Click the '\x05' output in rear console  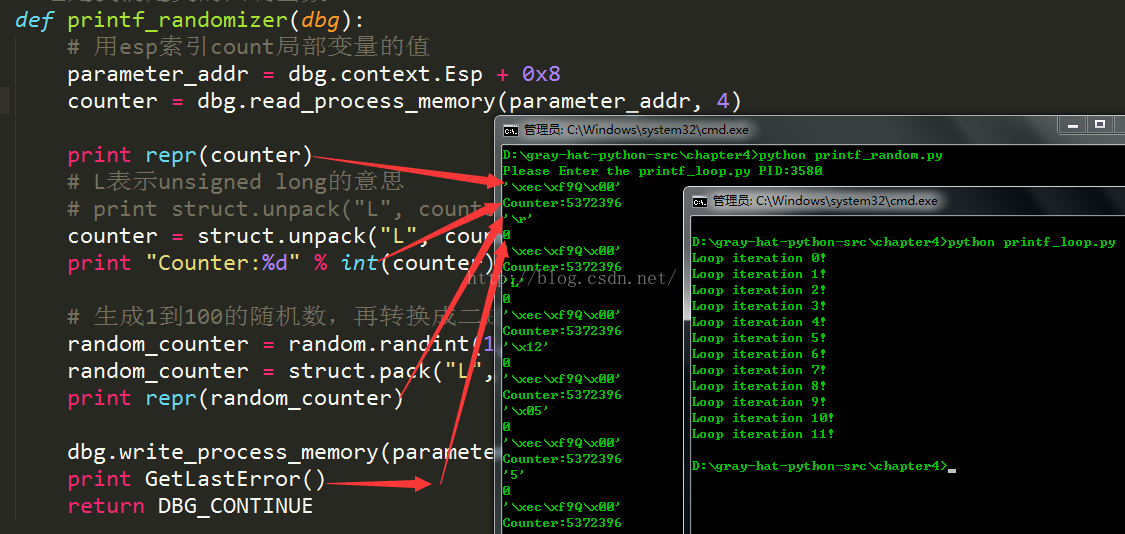click(x=526, y=411)
